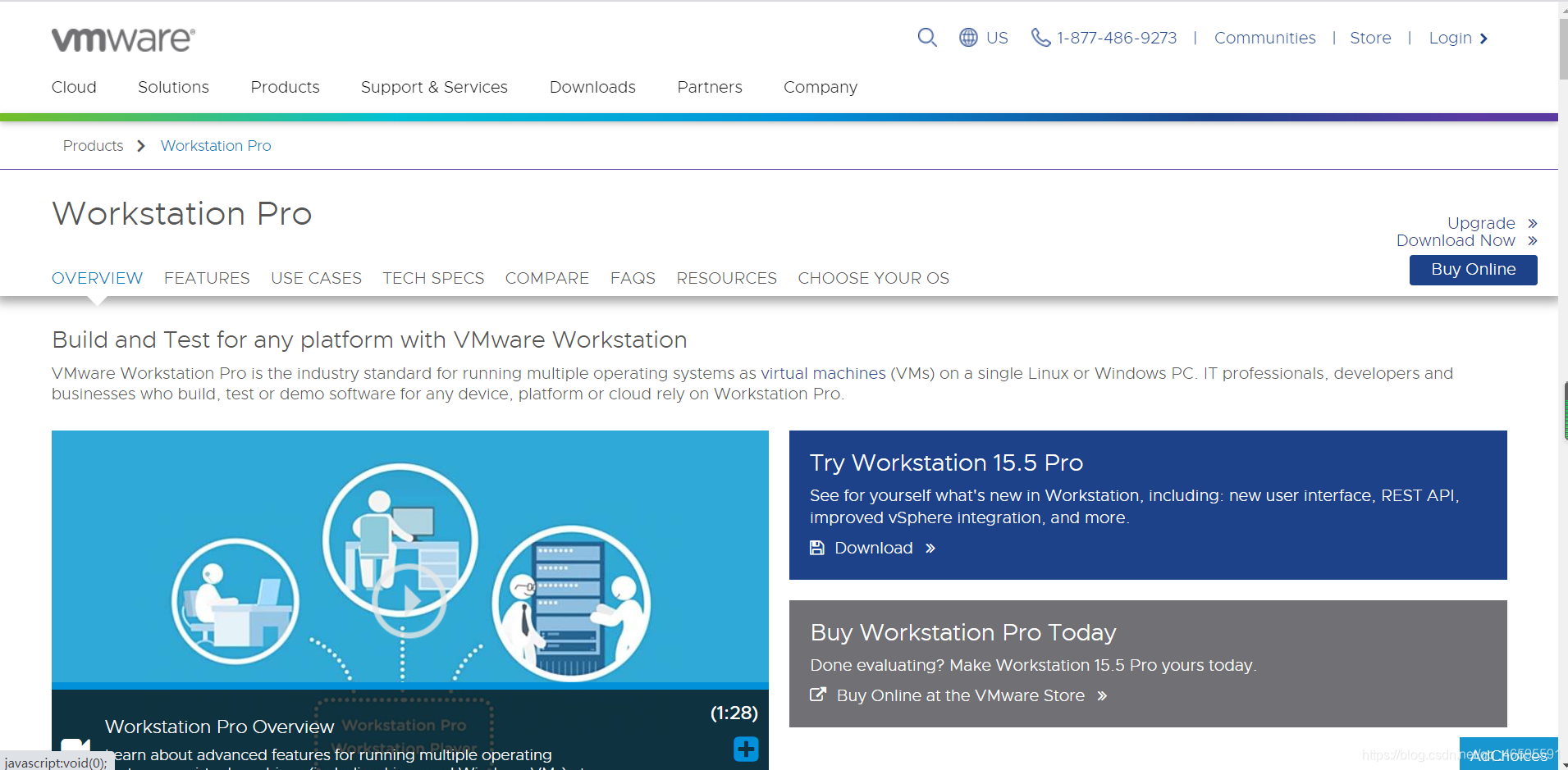The width and height of the screenshot is (1568, 770).
Task: Click the Upgrade link
Action: [1481, 223]
